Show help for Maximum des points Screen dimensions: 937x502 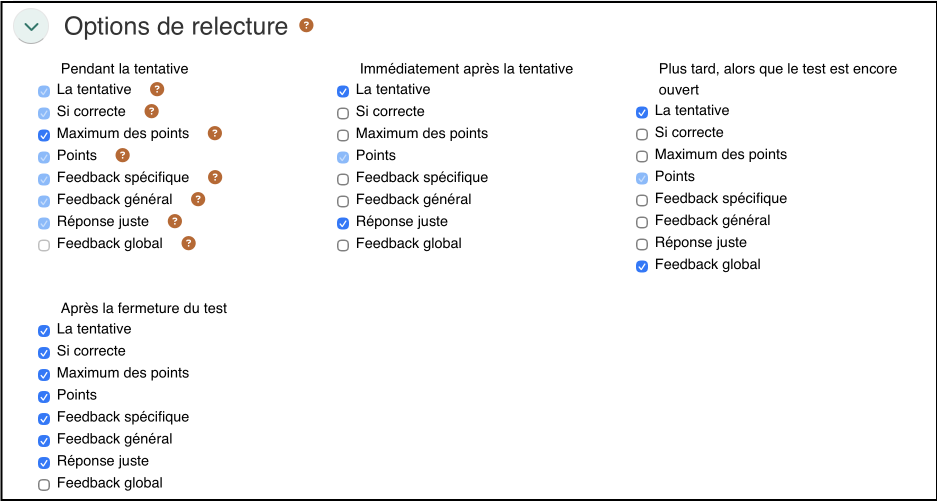214,133
